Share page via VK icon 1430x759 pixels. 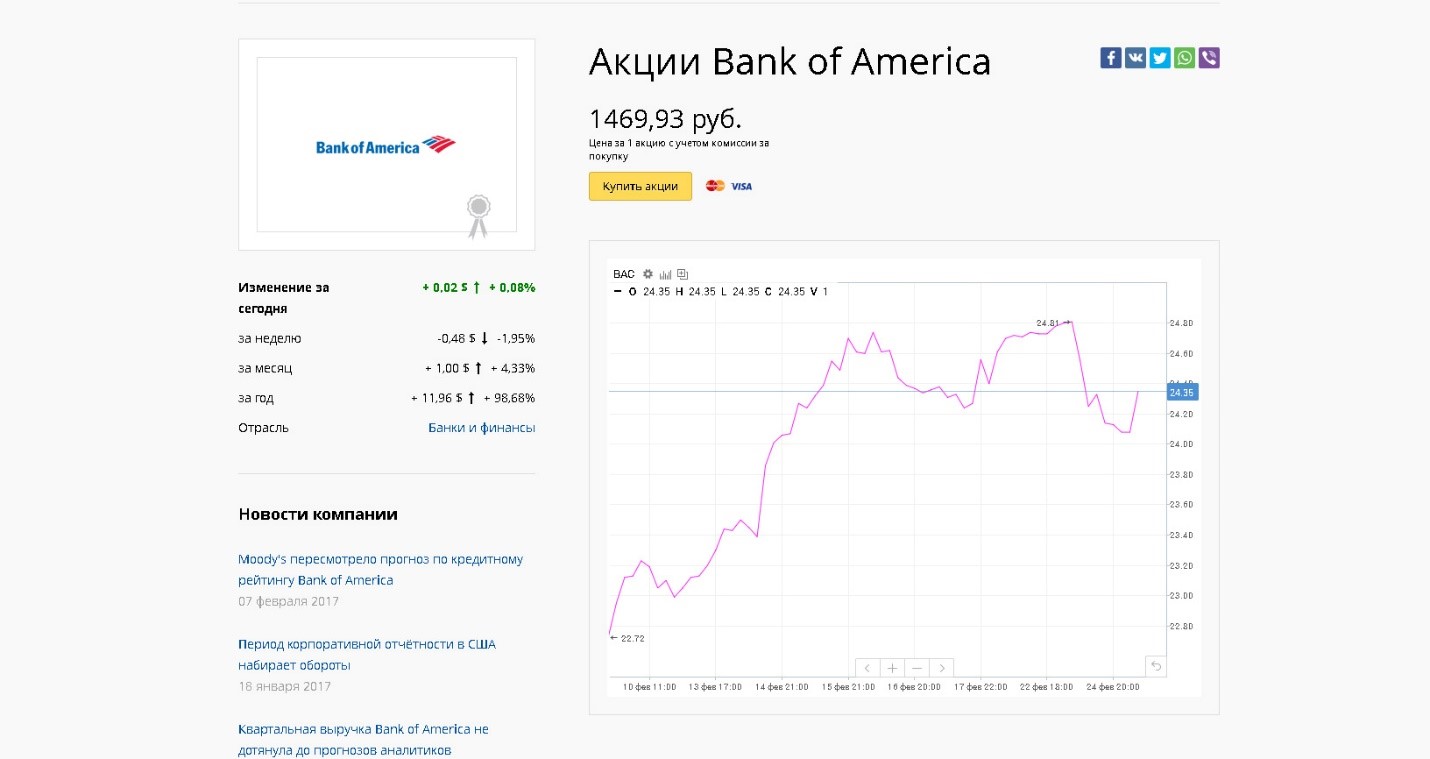(x=1135, y=58)
